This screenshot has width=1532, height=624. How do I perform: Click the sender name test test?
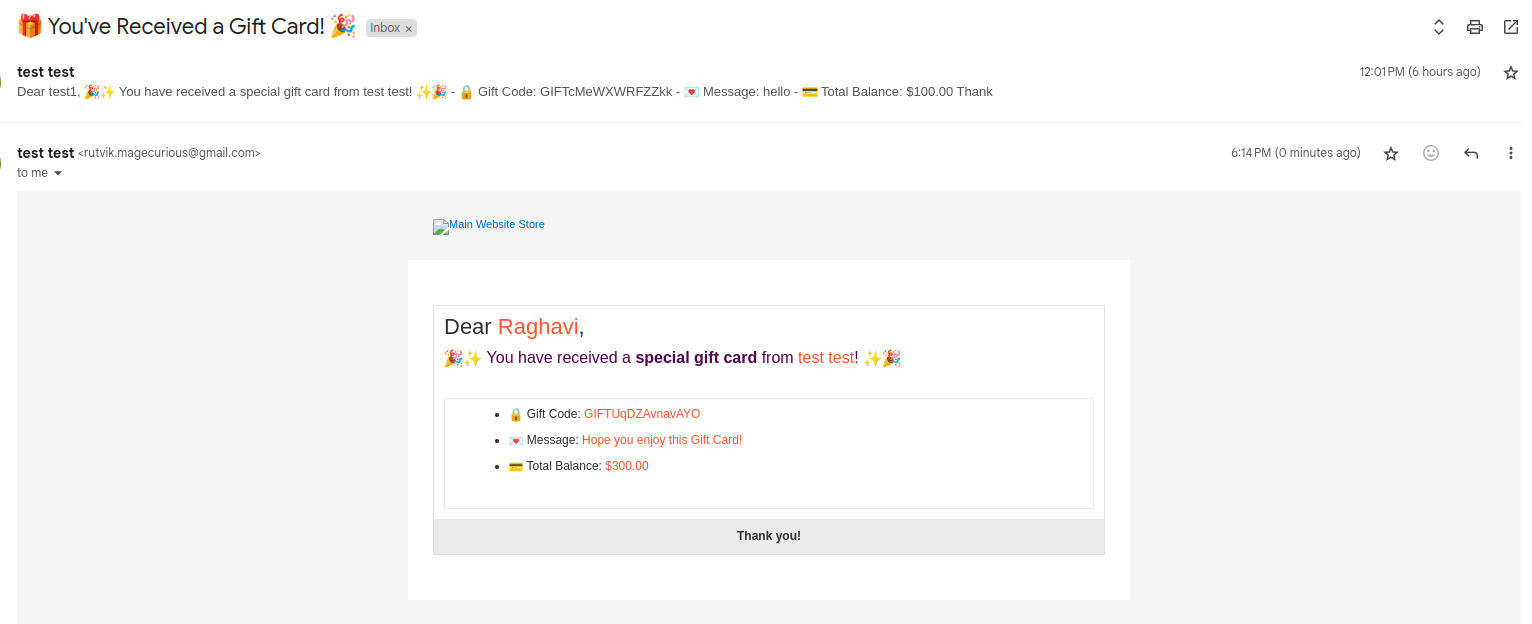pyautogui.click(x=45, y=152)
